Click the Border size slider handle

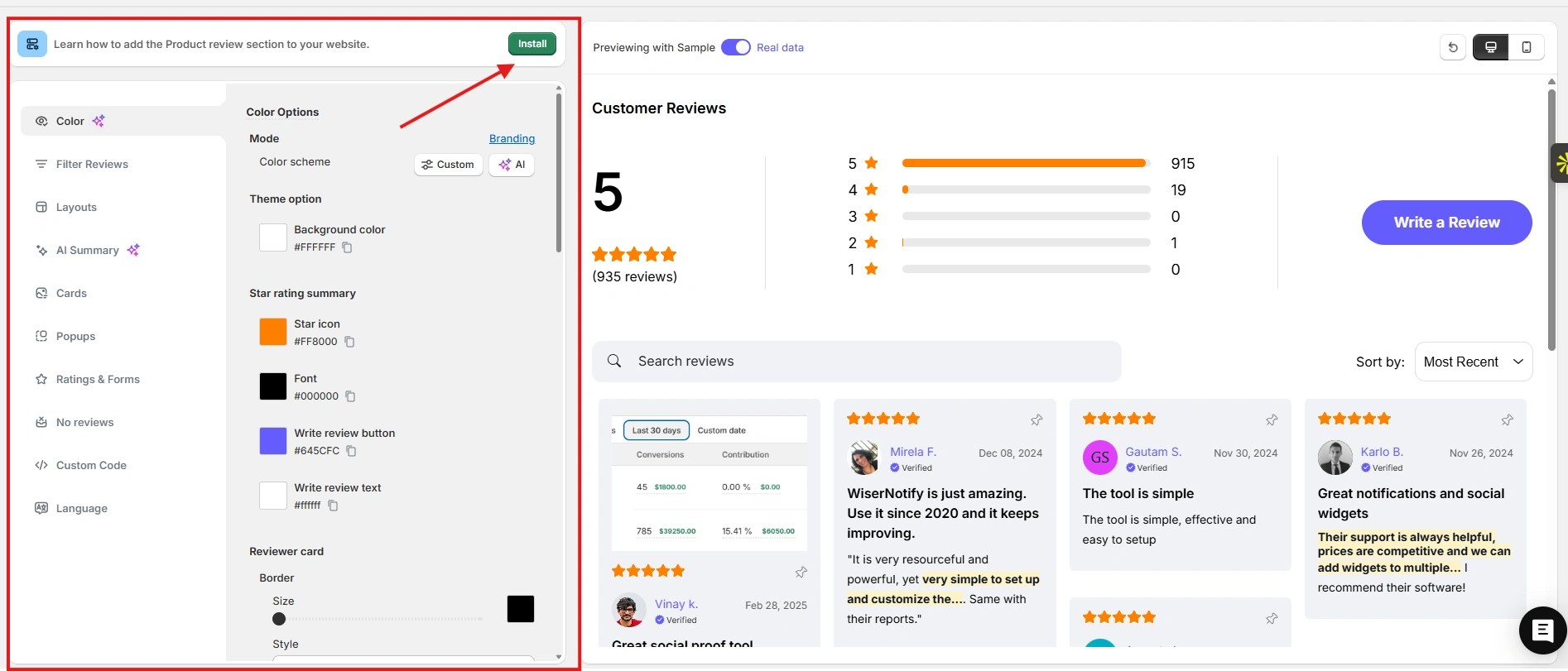point(279,619)
